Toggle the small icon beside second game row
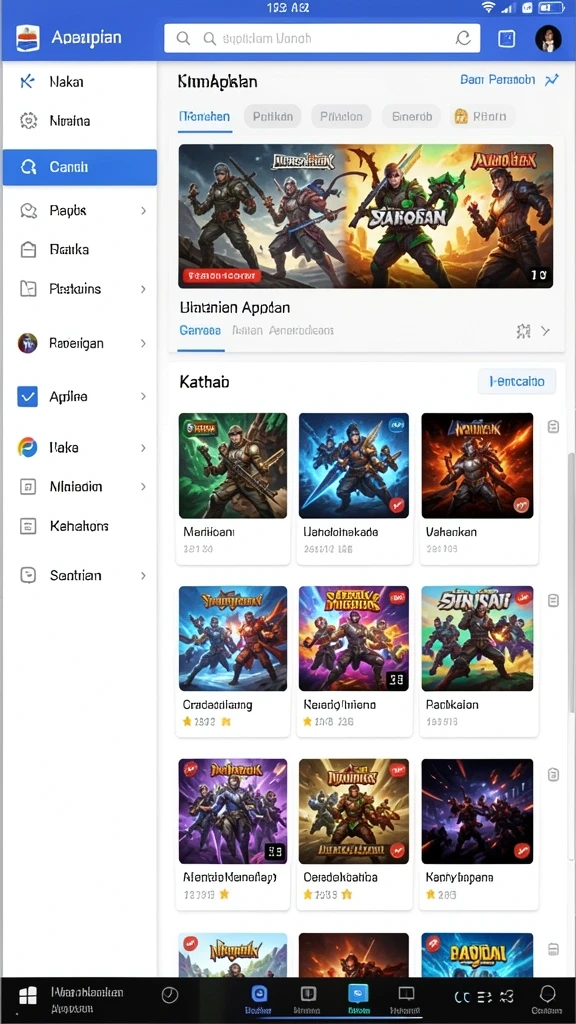The image size is (576, 1024). (x=553, y=601)
